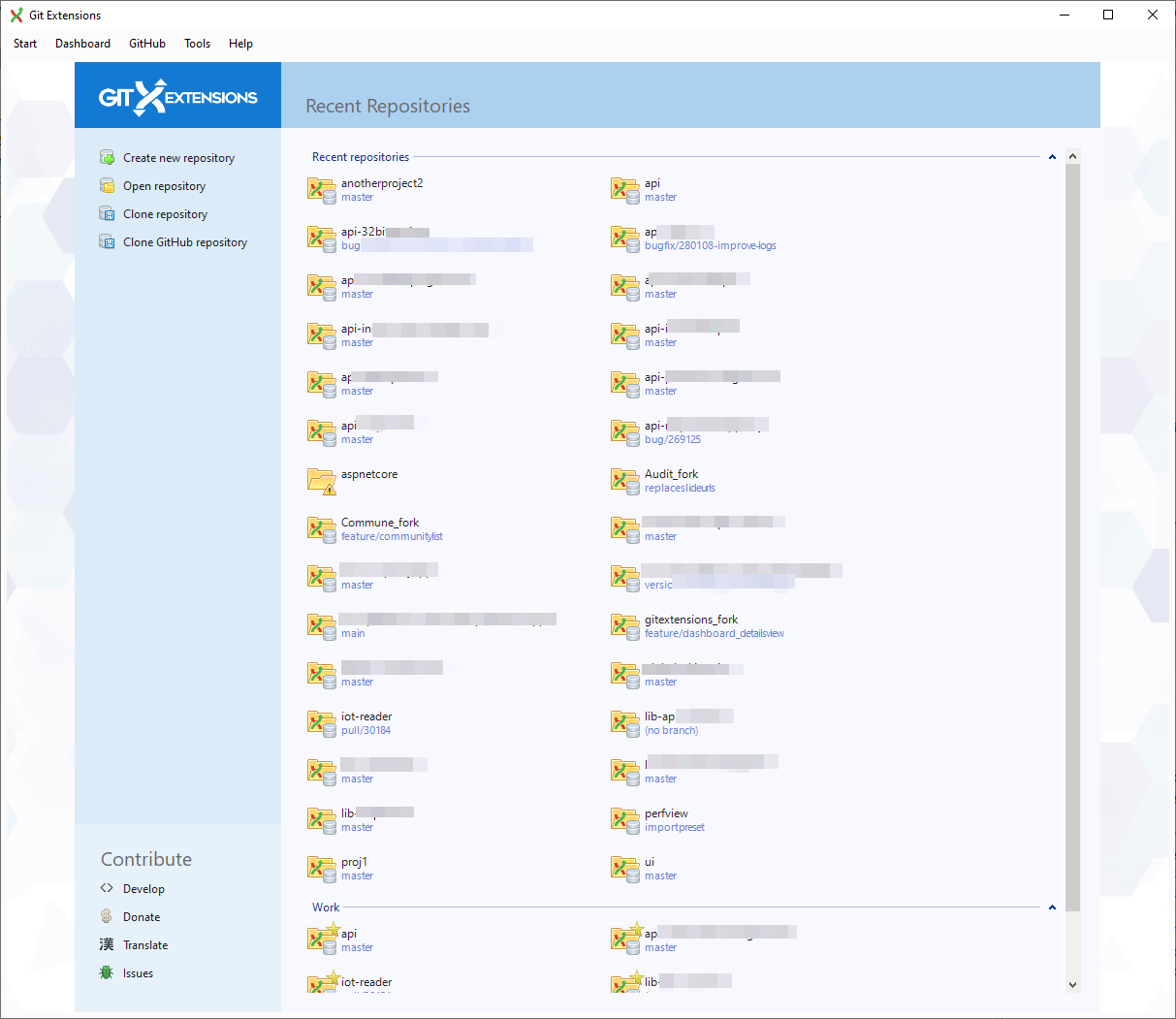Click the aspnetcore warning folder icon
The image size is (1176, 1019).
[322, 480]
